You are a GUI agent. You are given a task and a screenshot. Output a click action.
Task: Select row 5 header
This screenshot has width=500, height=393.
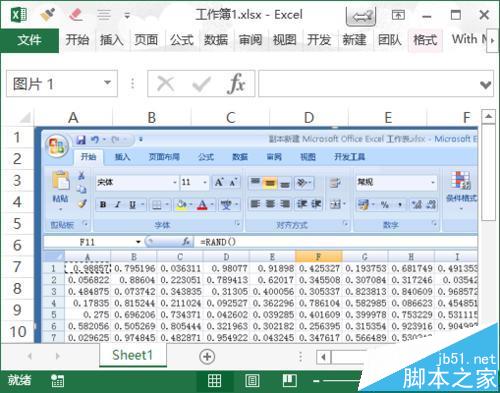click(x=17, y=223)
